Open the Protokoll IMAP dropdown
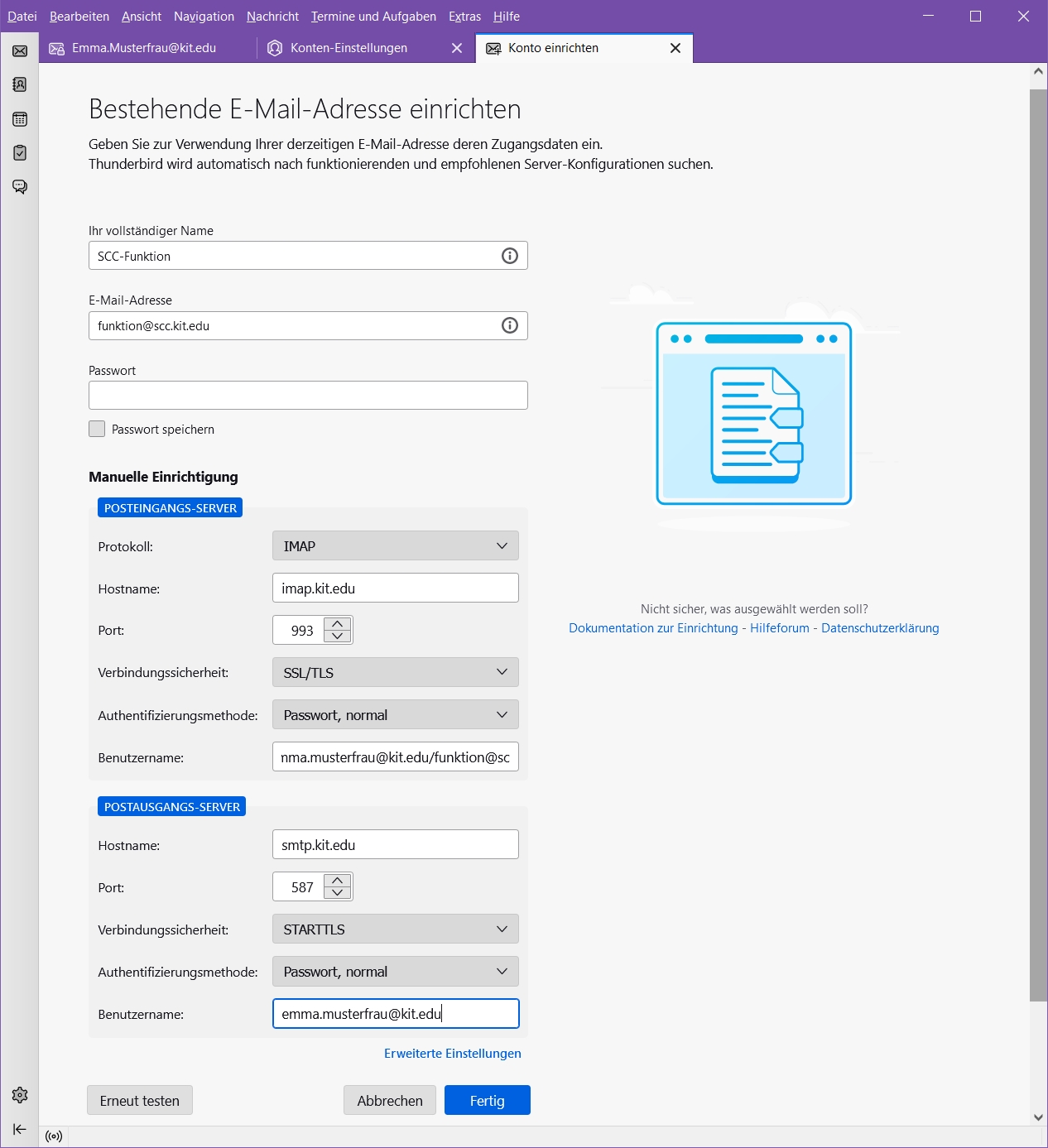The image size is (1048, 1148). 395,546
